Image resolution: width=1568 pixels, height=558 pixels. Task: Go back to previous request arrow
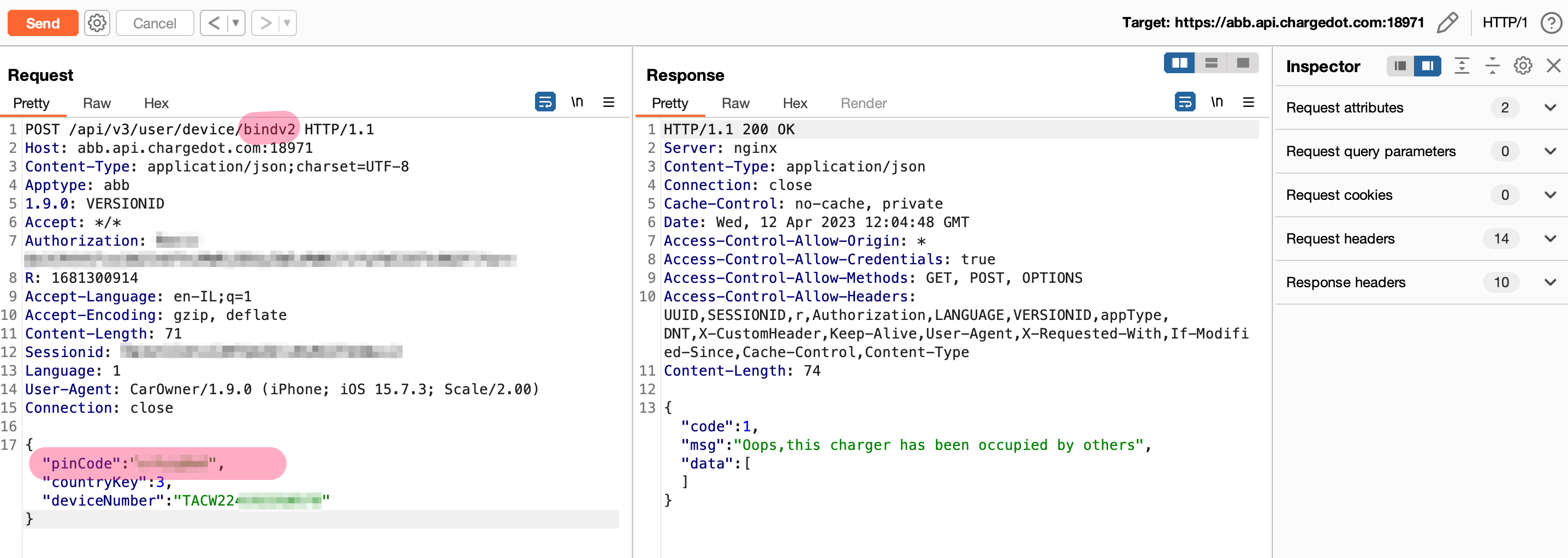(x=213, y=23)
